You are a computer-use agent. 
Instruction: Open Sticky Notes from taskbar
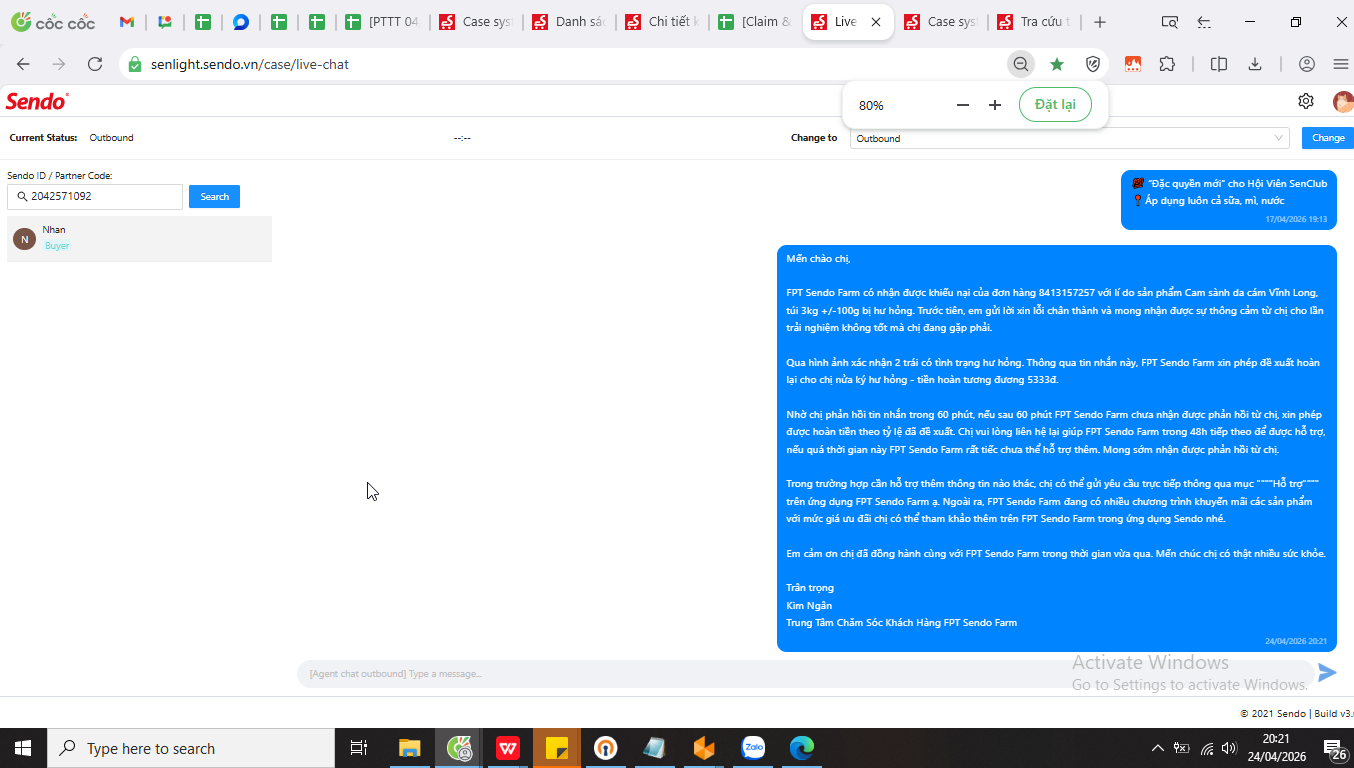(557, 748)
